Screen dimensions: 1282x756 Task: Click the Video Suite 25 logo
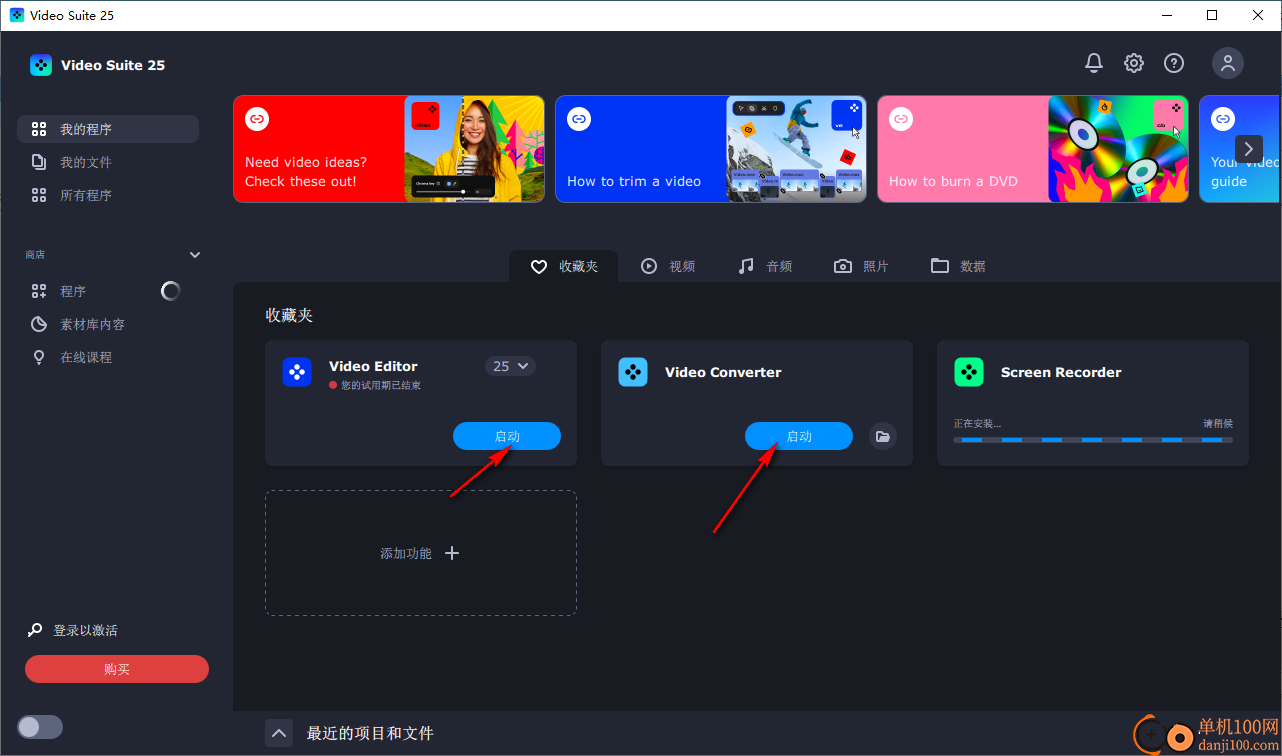point(41,65)
